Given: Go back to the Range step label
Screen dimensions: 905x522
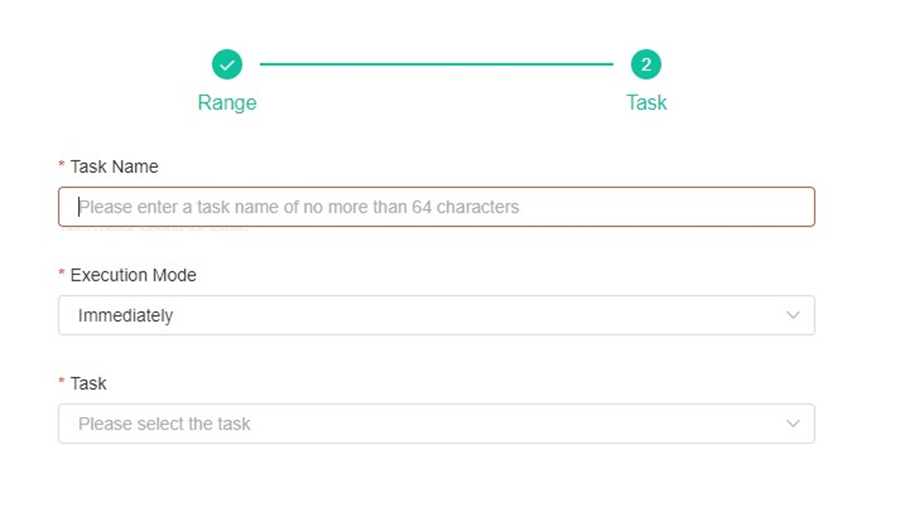Looking at the screenshot, I should 227,103.
